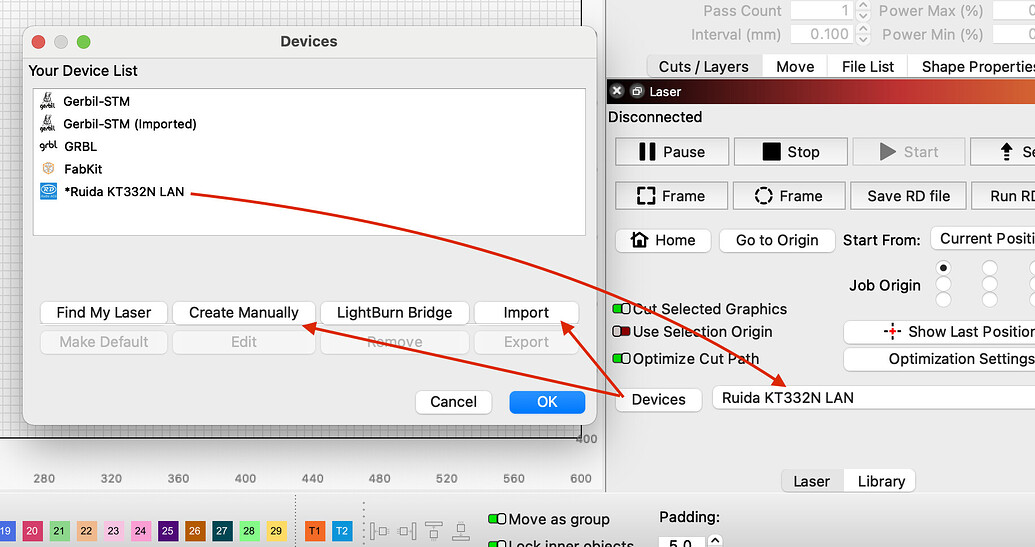Start the laser job
1035x547 pixels.
pos(909,152)
